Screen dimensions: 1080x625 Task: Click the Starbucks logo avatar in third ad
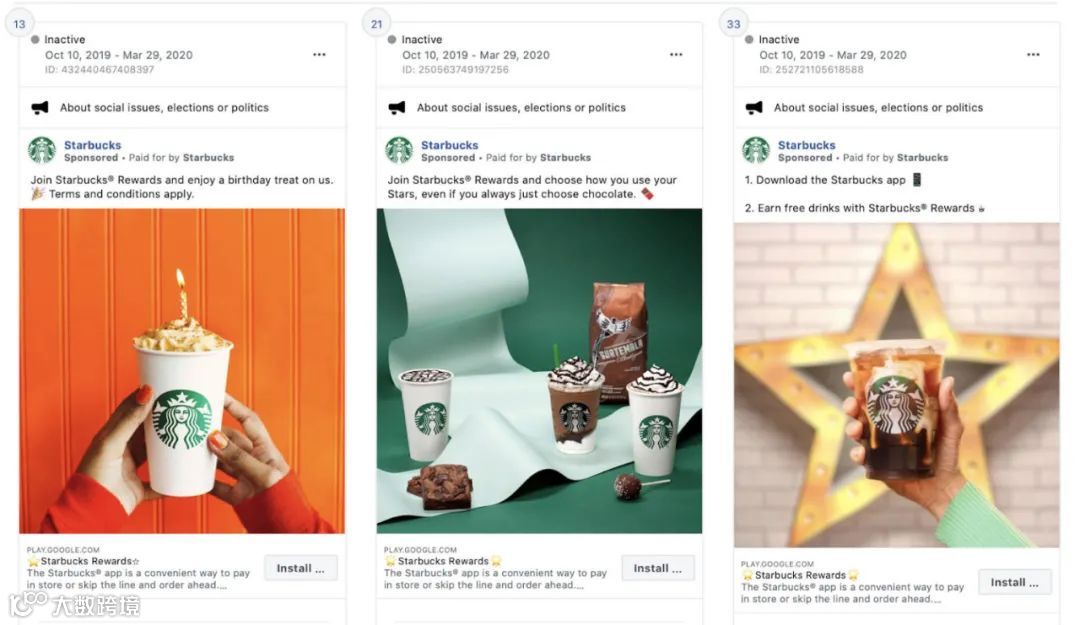756,150
